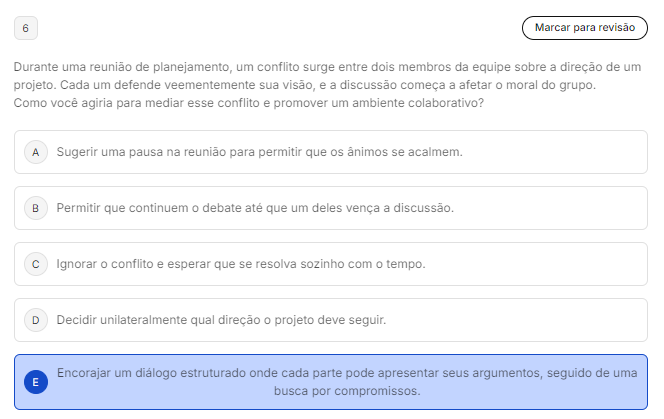The height and width of the screenshot is (419, 664).
Task: Select the letter A option circle
Action: pos(35,152)
